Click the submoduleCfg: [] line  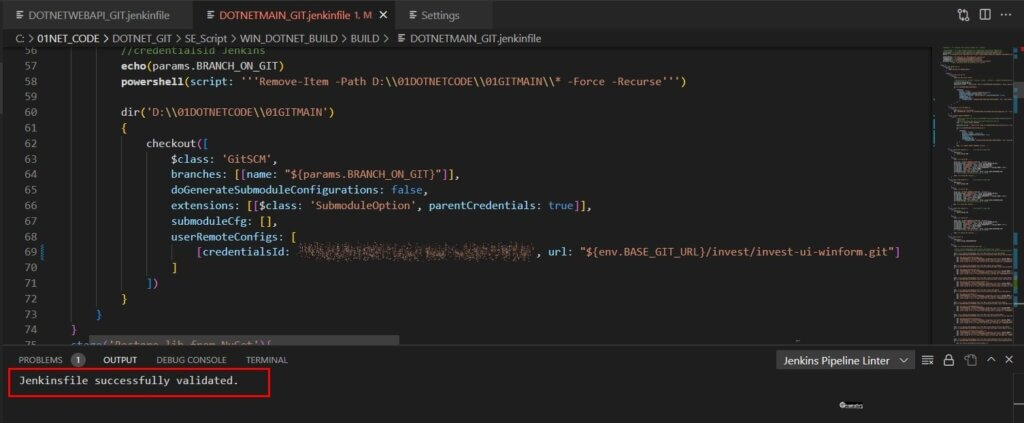pos(225,221)
